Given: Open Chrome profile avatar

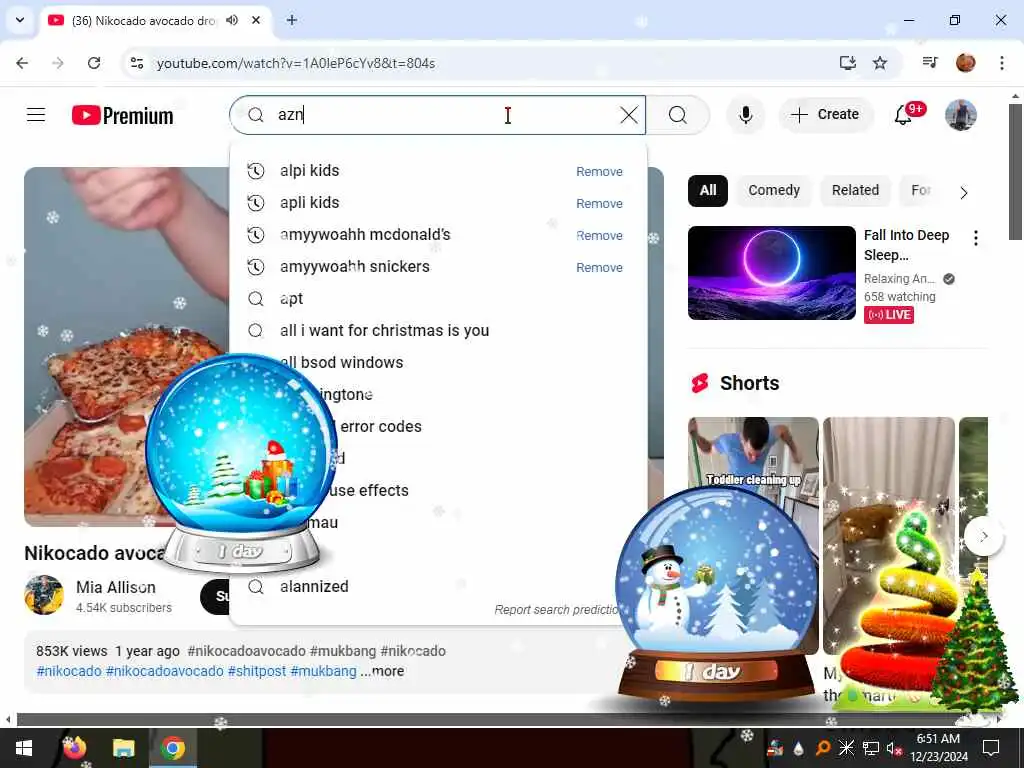Looking at the screenshot, I should tap(965, 63).
